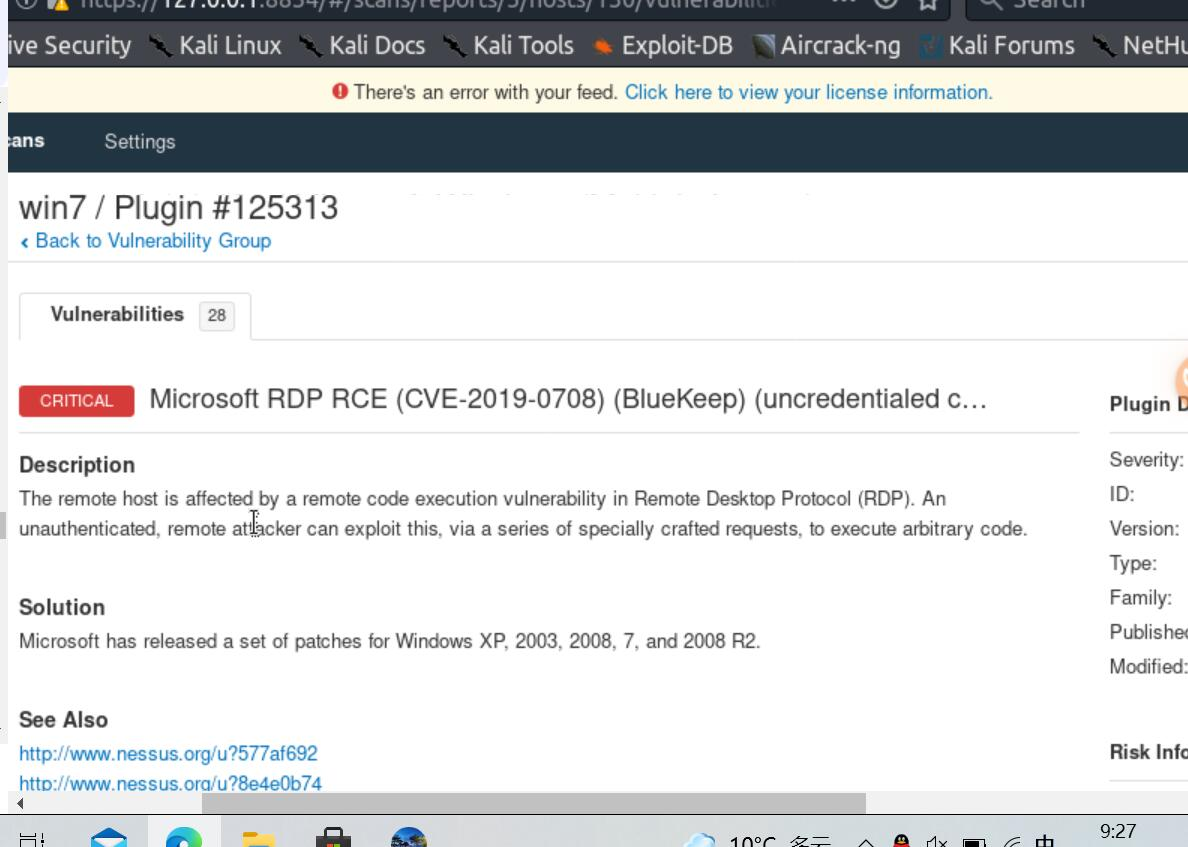Click the Risk Info panel heading
This screenshot has width=1188, height=847.
1149,752
